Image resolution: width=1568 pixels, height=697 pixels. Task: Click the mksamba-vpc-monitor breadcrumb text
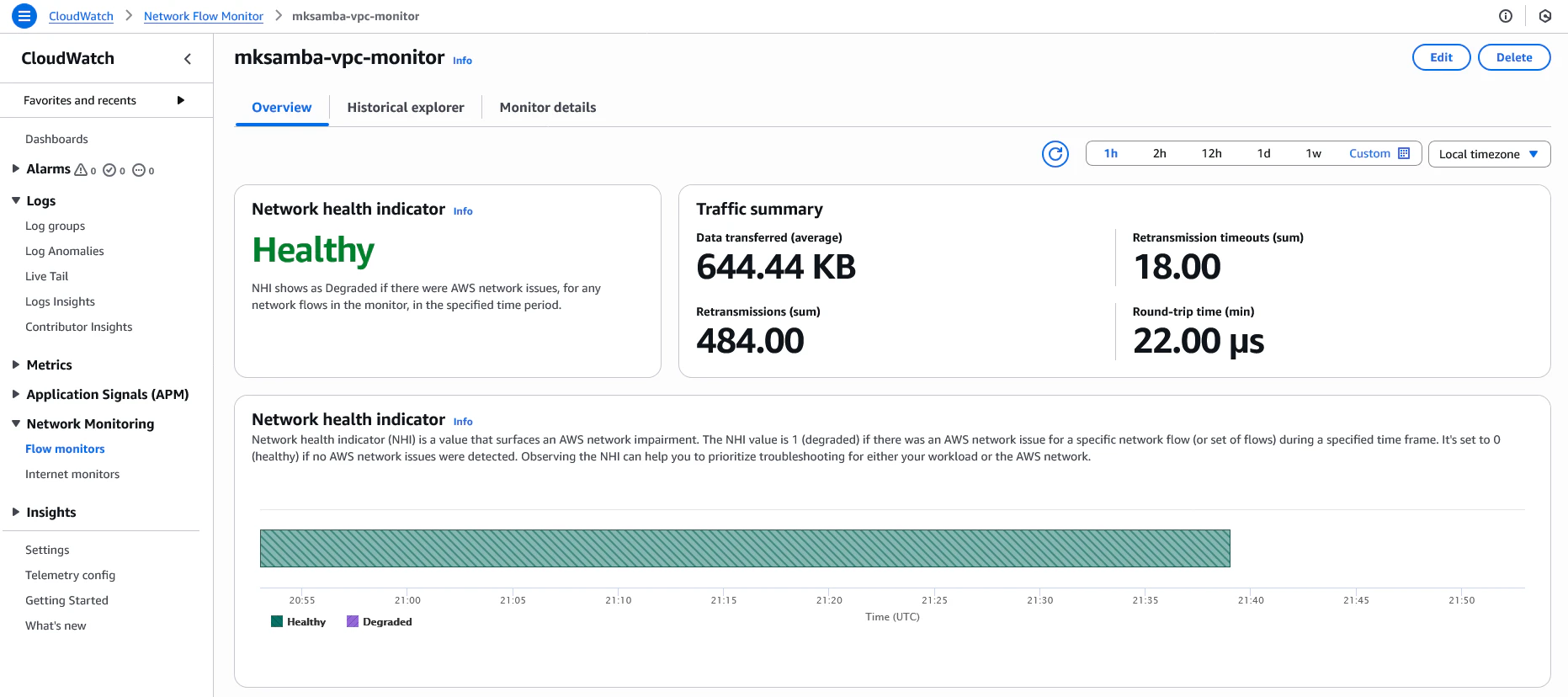pyautogui.click(x=355, y=16)
